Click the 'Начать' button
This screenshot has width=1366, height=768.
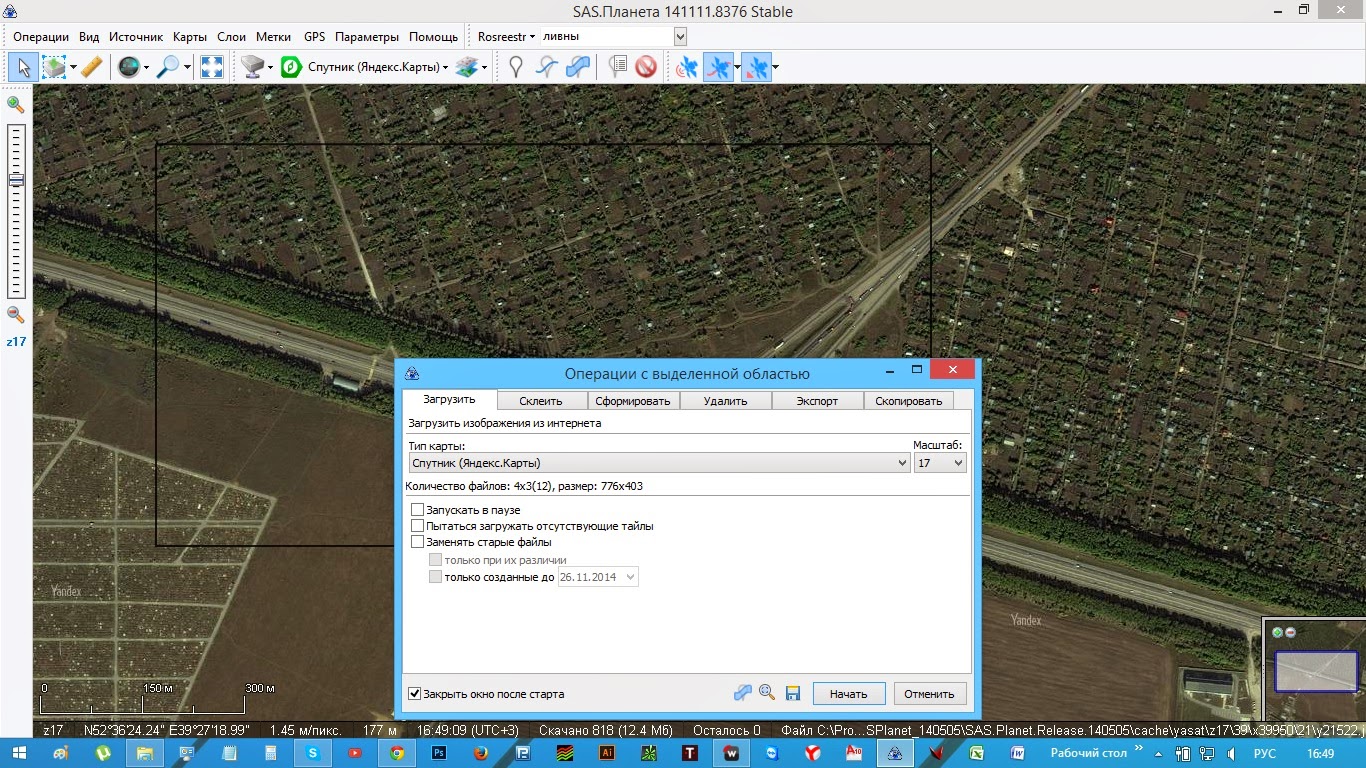pos(849,693)
